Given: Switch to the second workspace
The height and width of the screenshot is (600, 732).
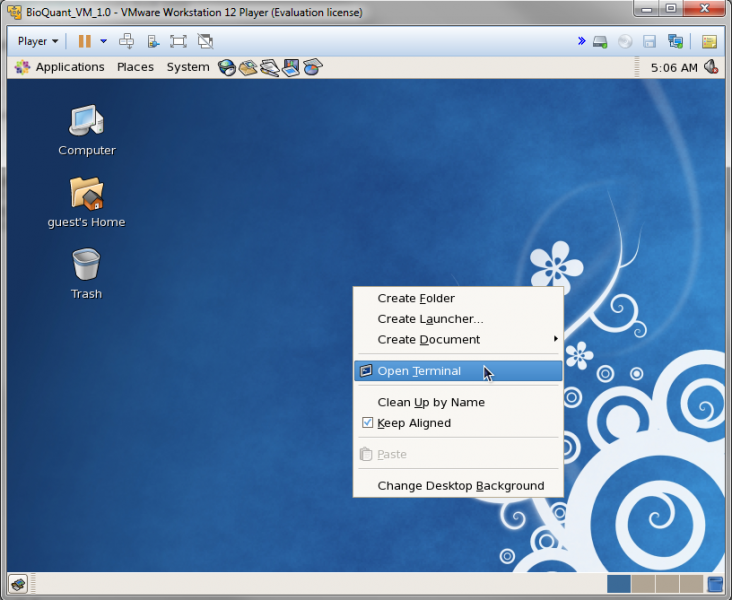Looking at the screenshot, I should pyautogui.click(x=643, y=584).
